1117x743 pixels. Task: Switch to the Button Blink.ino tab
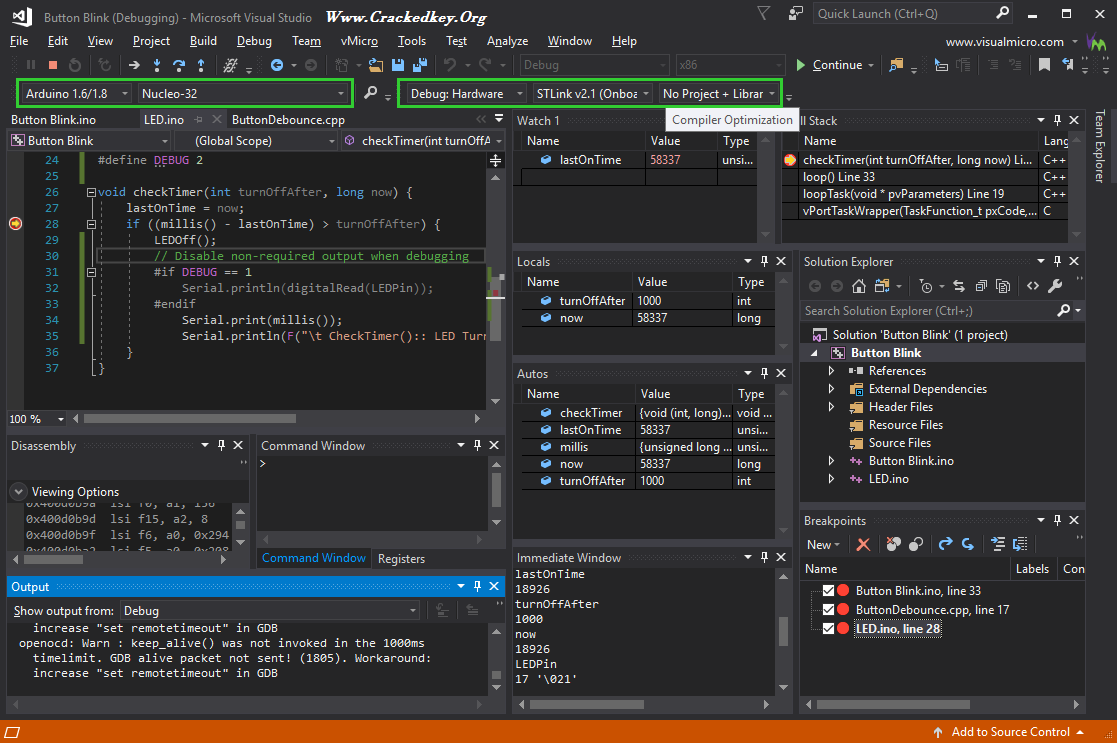53,120
